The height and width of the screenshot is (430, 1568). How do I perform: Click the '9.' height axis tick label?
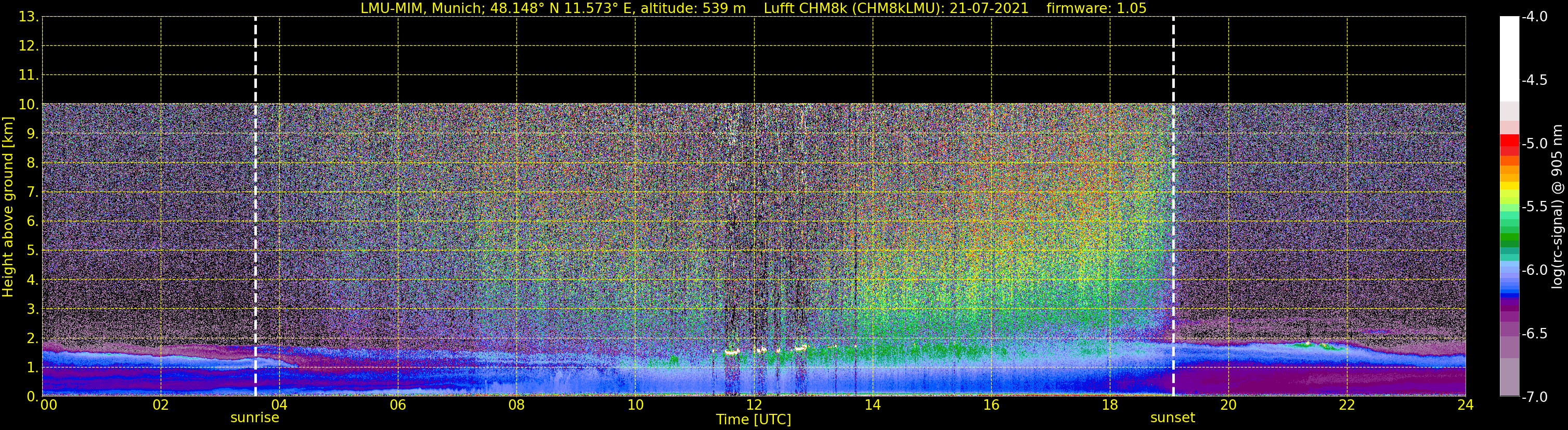32,134
